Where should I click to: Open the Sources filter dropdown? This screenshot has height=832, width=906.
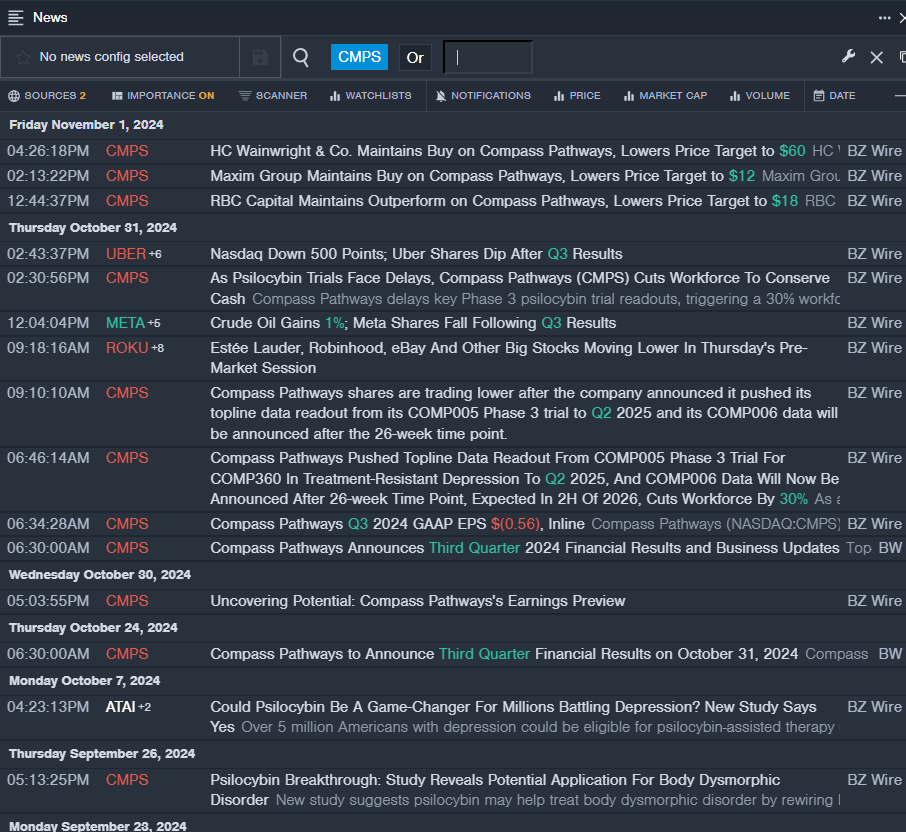(47, 96)
